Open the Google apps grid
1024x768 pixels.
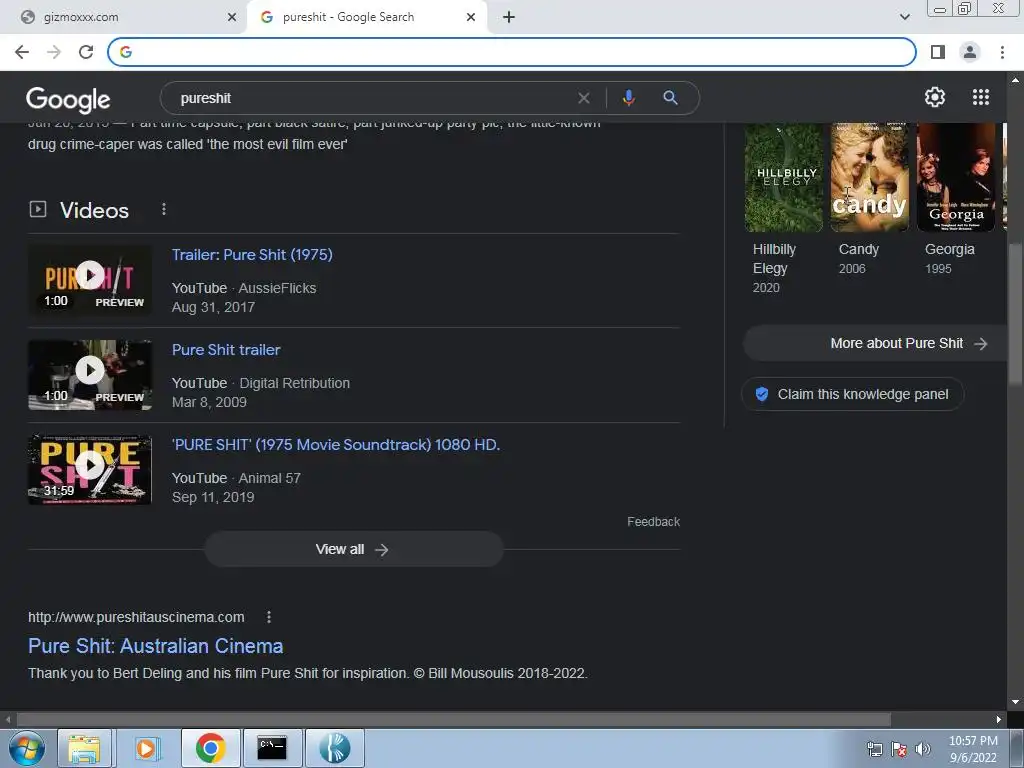tap(981, 97)
